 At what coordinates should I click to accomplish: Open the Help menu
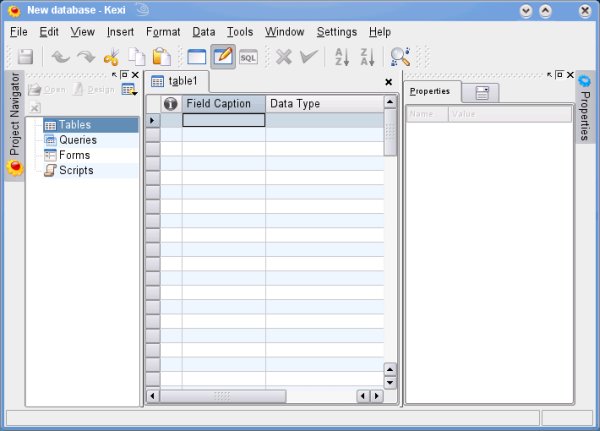point(380,32)
